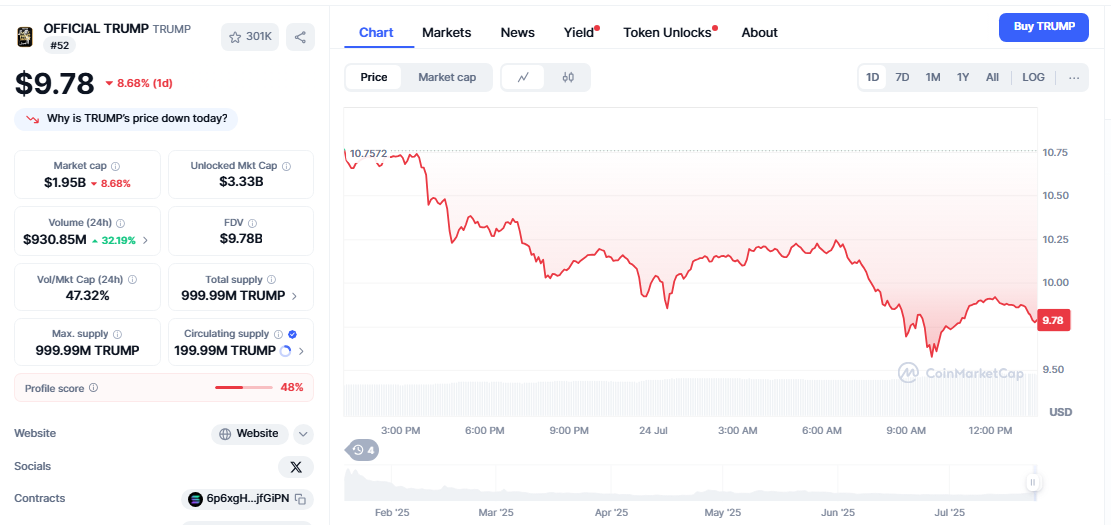Select All time range

click(992, 77)
